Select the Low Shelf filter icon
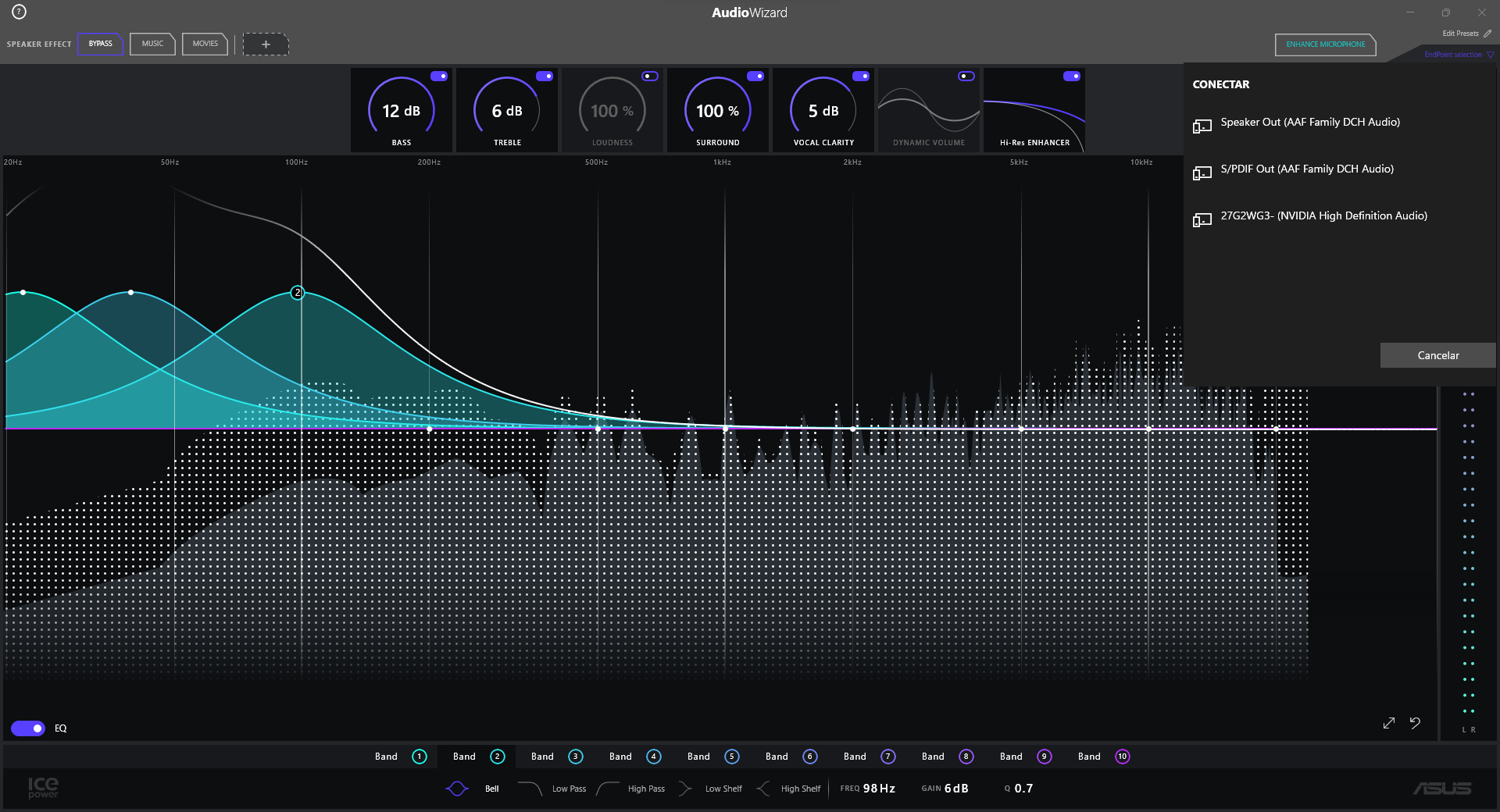This screenshot has width=1500, height=812. [685, 789]
